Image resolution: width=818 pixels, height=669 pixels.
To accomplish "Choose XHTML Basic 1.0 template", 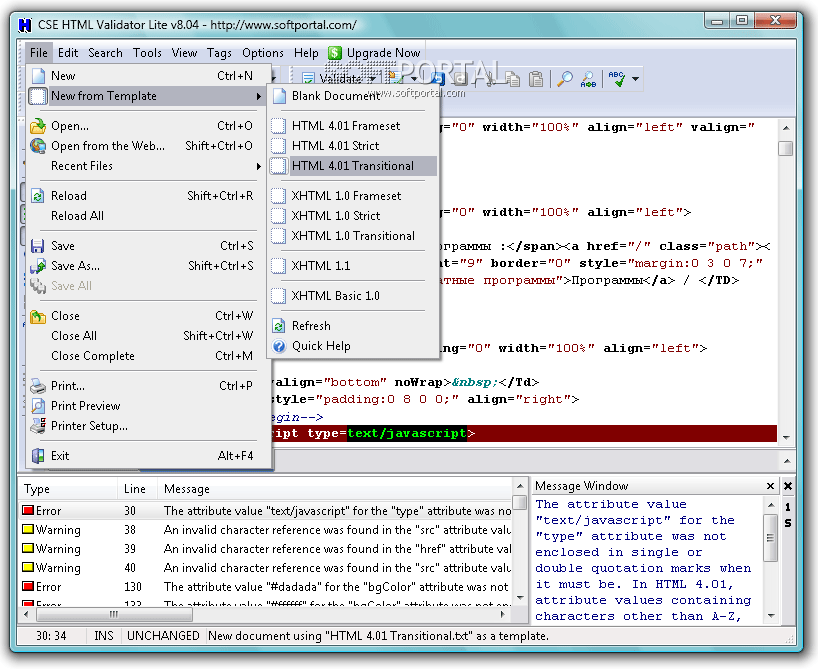I will coord(353,296).
